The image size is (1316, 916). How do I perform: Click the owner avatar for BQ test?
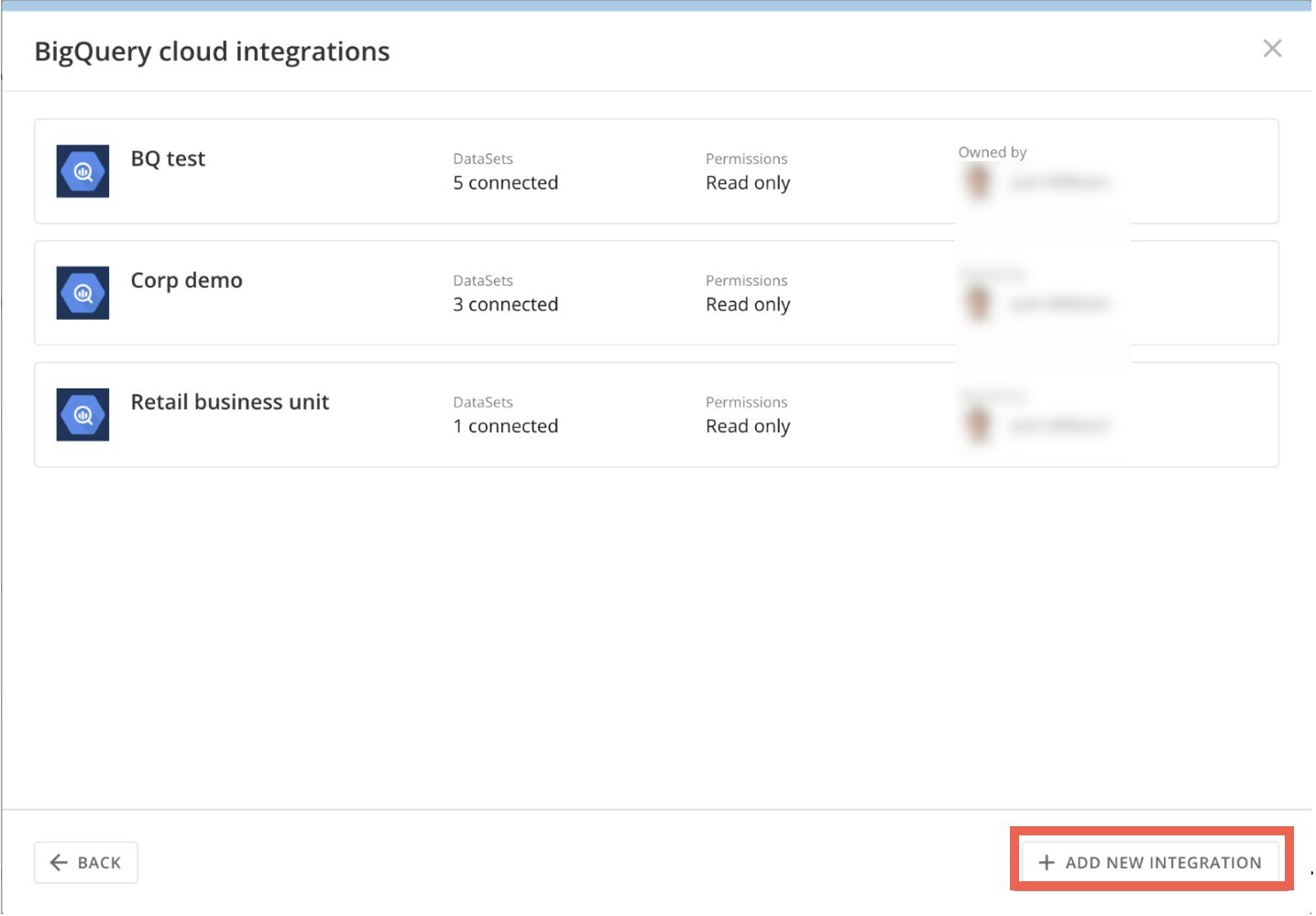(978, 181)
